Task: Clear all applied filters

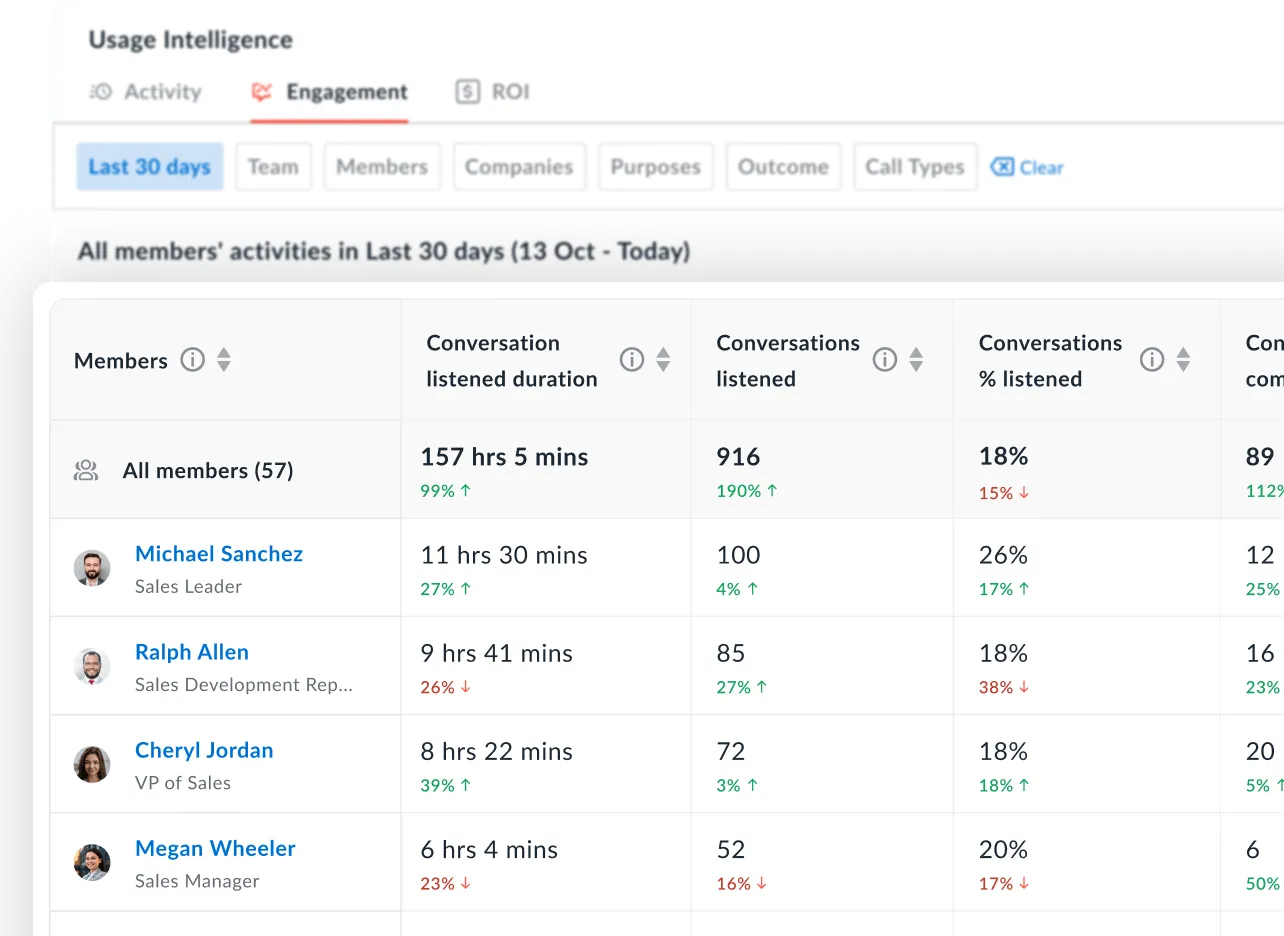Action: (1027, 167)
